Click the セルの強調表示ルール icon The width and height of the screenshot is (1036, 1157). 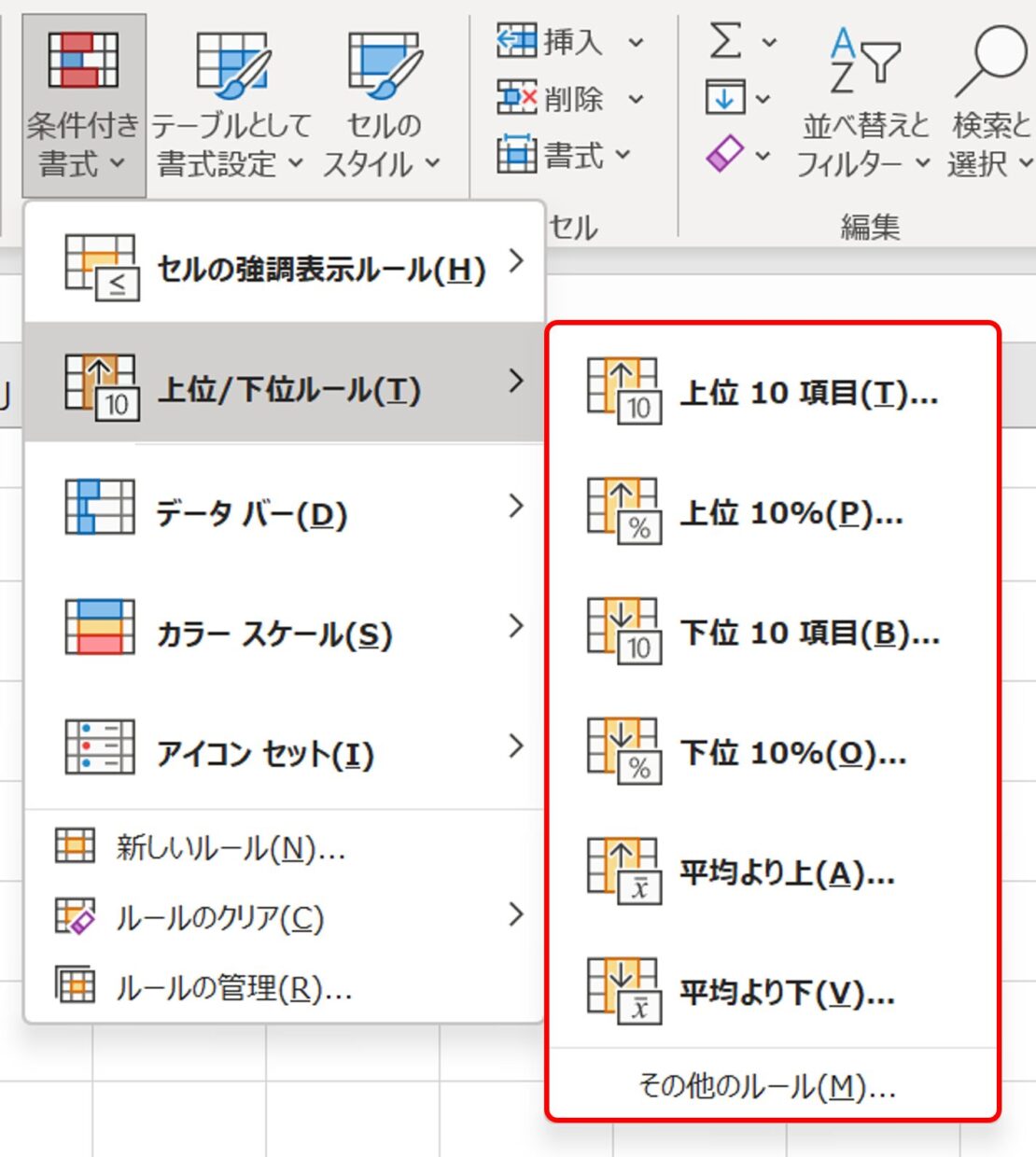point(102,268)
